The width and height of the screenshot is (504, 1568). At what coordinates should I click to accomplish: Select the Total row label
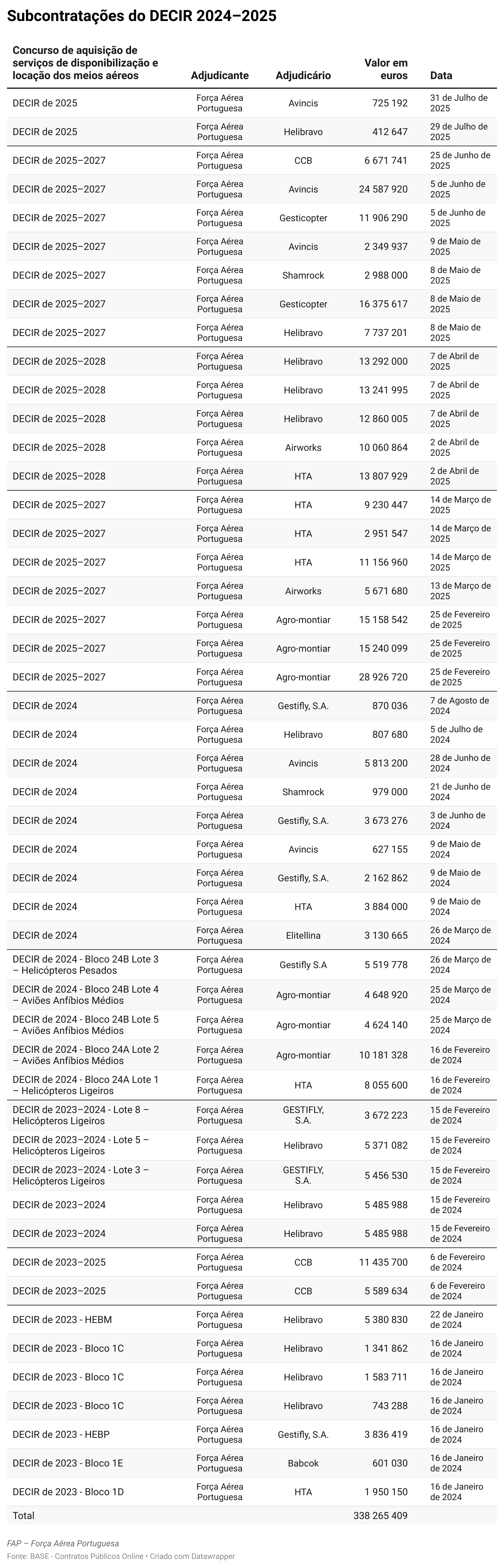24,1515
